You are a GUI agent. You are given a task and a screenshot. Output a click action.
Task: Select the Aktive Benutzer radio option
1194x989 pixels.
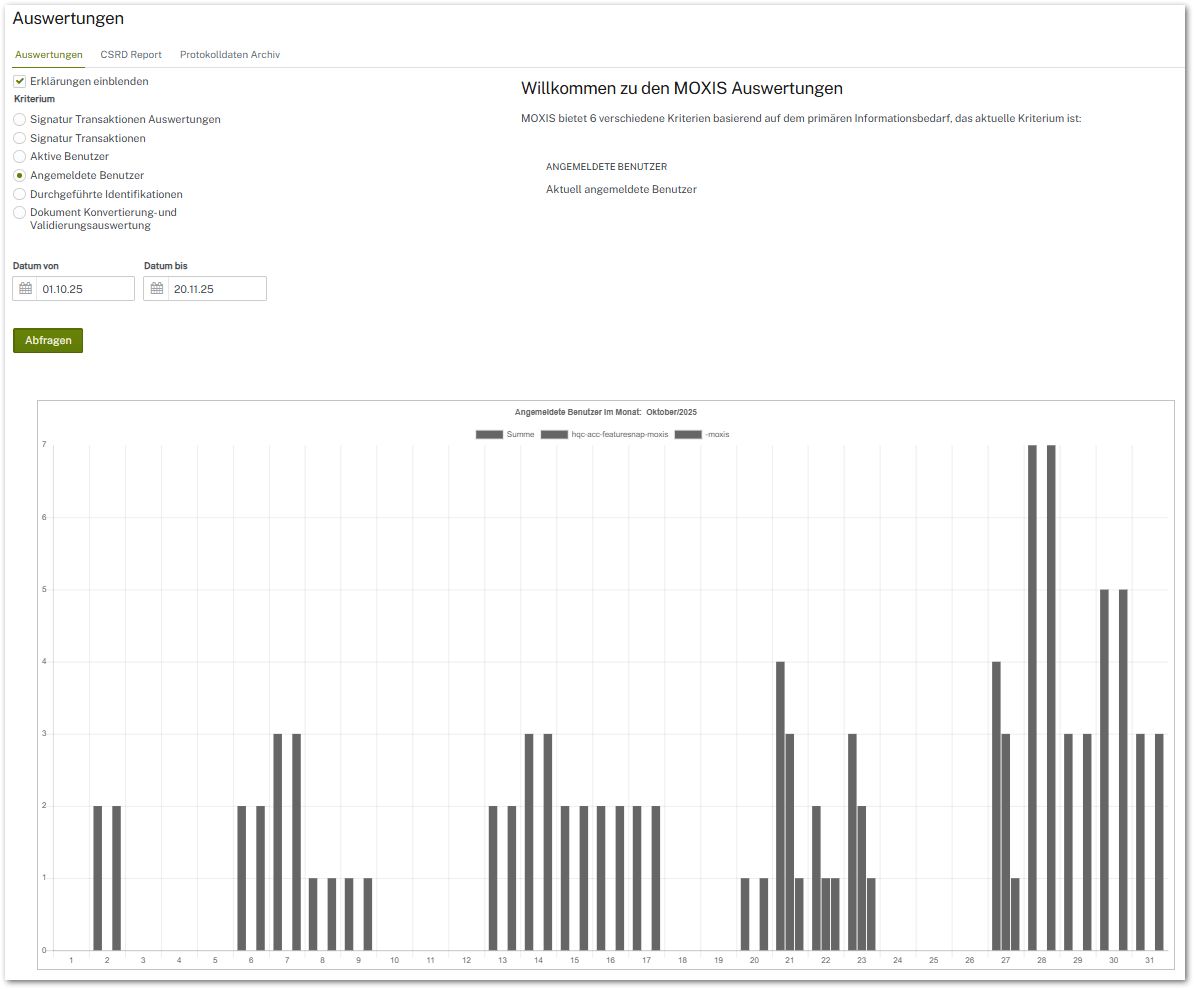coord(20,157)
